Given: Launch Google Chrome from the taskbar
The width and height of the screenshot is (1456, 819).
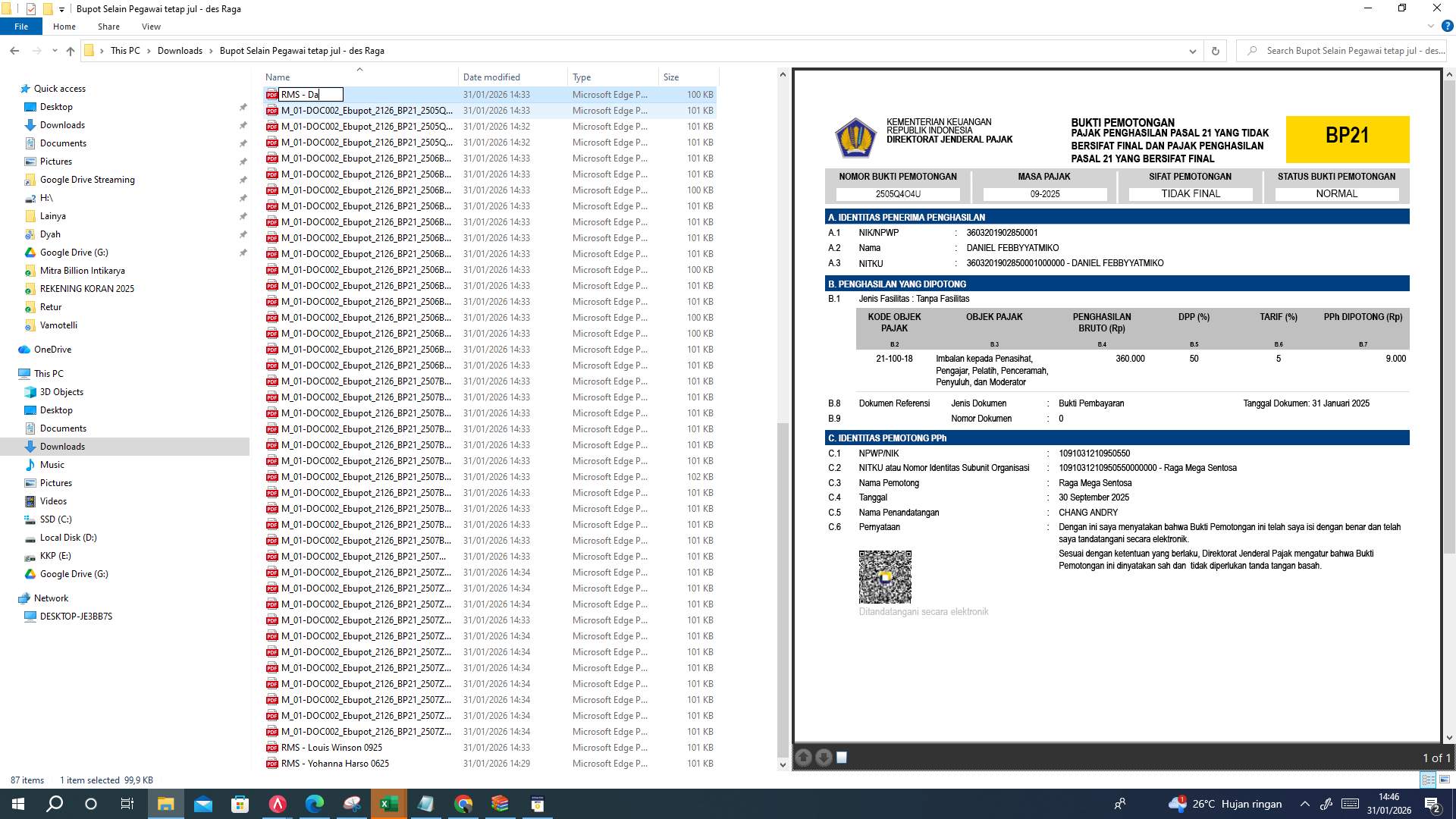Looking at the screenshot, I should 463,803.
